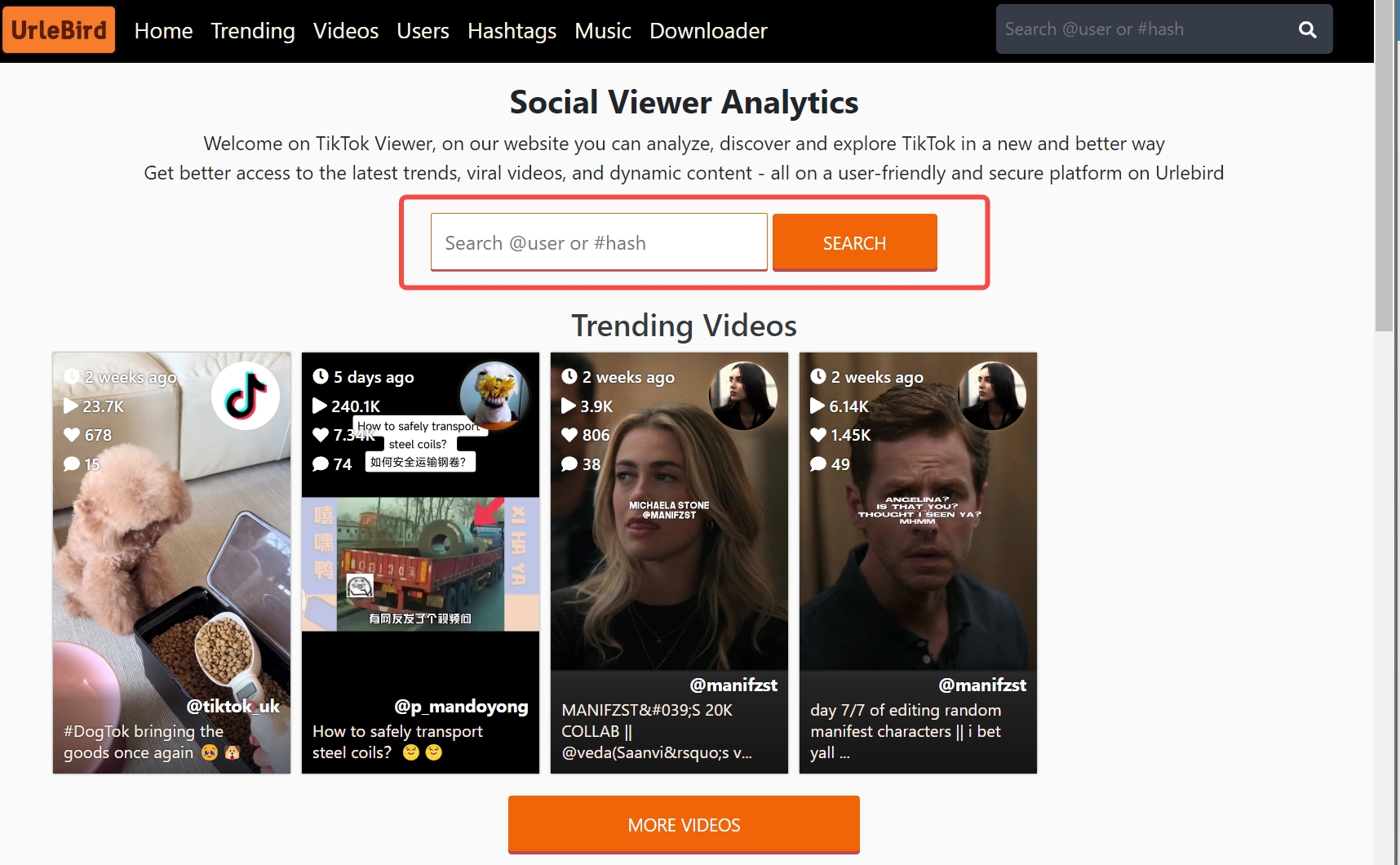Navigate to the Users page
Screen dimensions: 1400x865
[423, 31]
